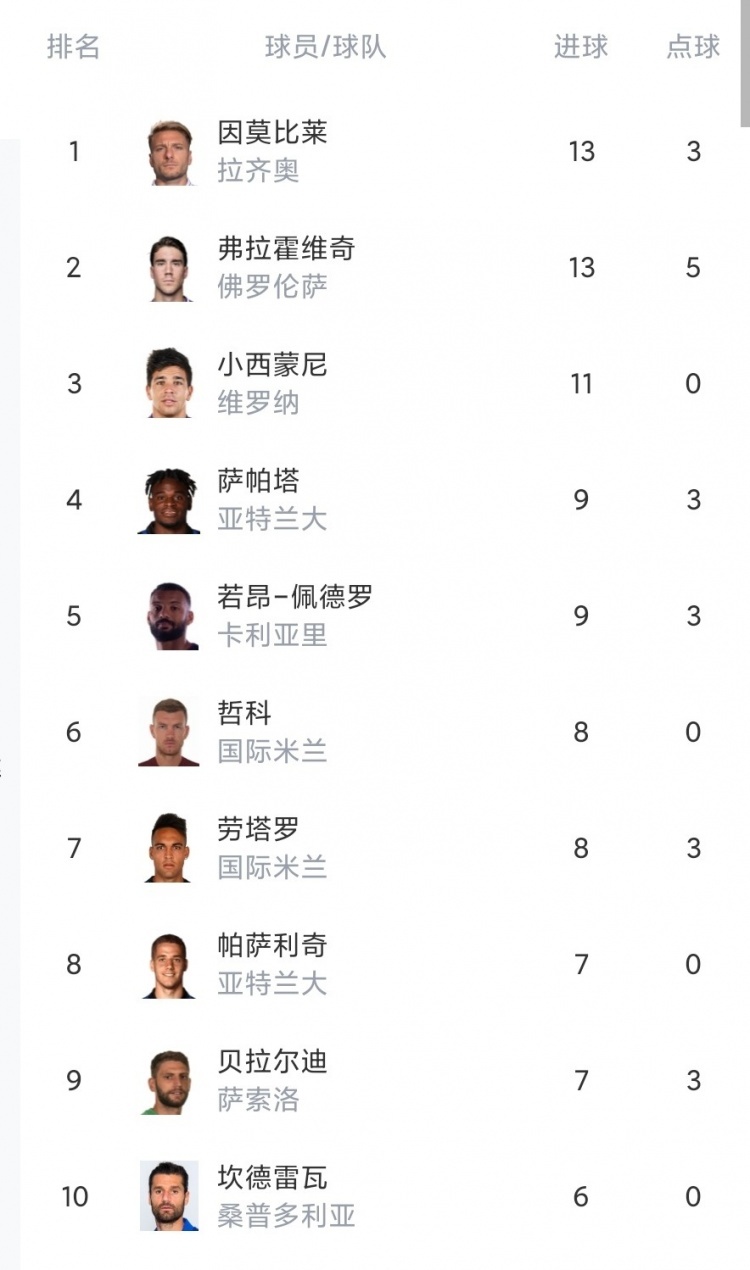The image size is (750, 1270).
Task: Open player name 贝拉尔迪
Action: click(x=272, y=1061)
